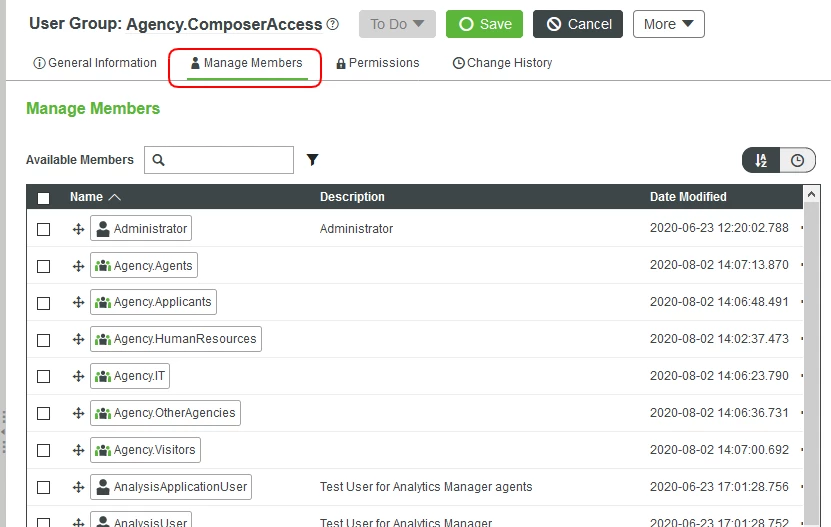Check the Agency.OtherAgencies checkbox
The image size is (831, 527).
click(43, 414)
